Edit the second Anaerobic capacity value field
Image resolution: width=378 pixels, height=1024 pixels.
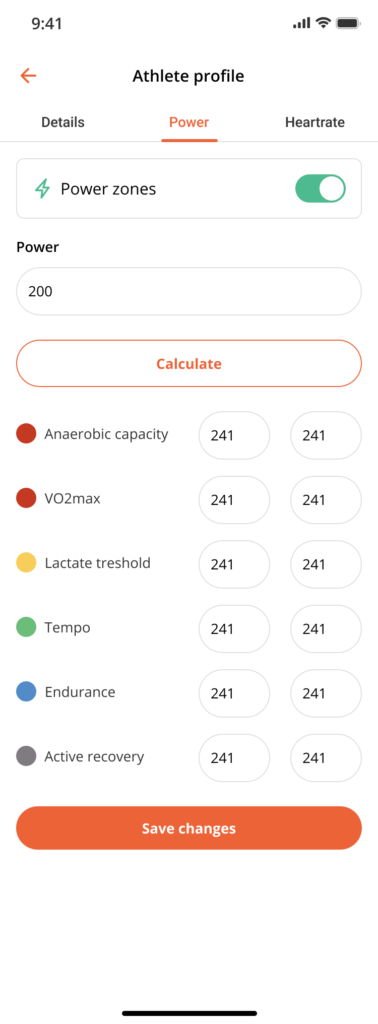pos(326,436)
